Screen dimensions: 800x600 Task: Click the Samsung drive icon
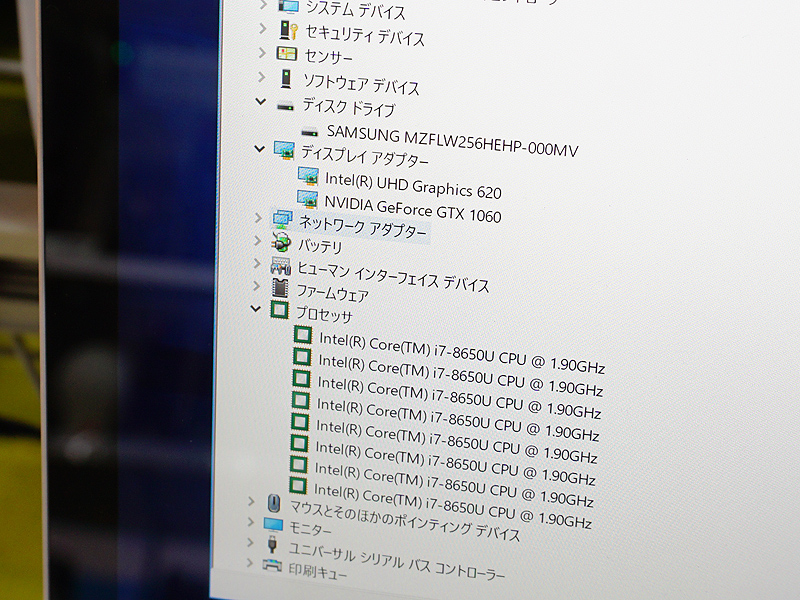point(309,133)
